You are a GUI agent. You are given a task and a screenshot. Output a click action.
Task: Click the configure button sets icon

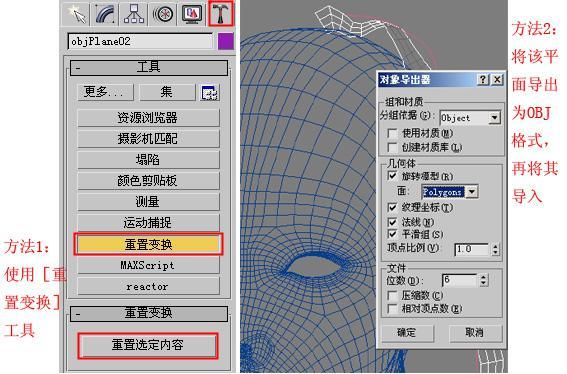(x=210, y=93)
